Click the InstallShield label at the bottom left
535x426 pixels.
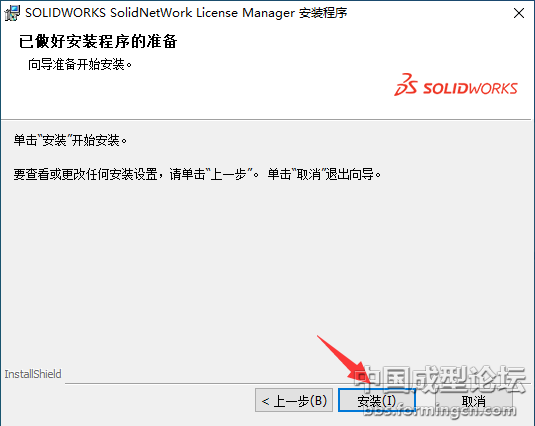tap(33, 374)
